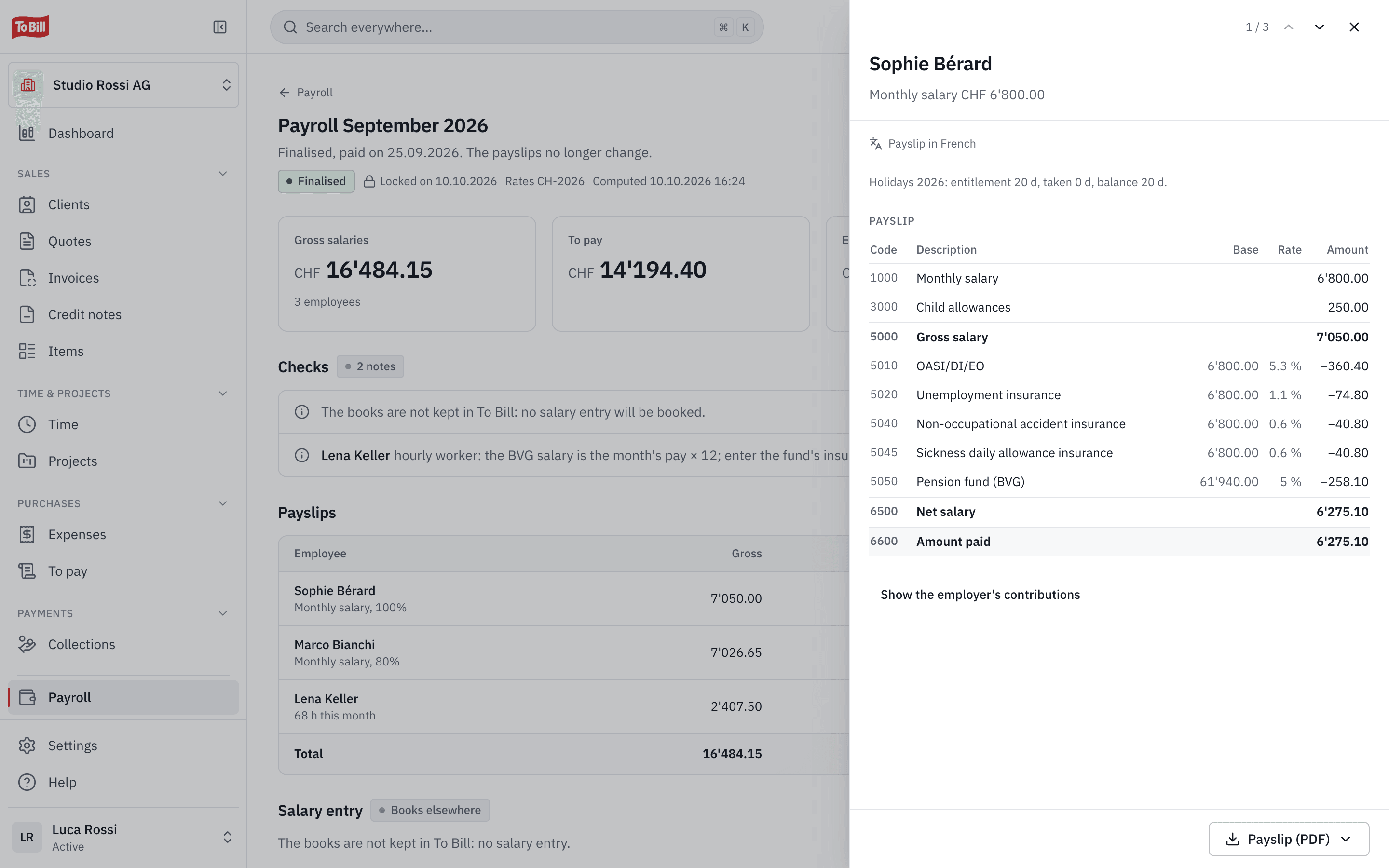This screenshot has width=1389, height=868.
Task: Collapse the Time & Projects section
Action: [223, 393]
